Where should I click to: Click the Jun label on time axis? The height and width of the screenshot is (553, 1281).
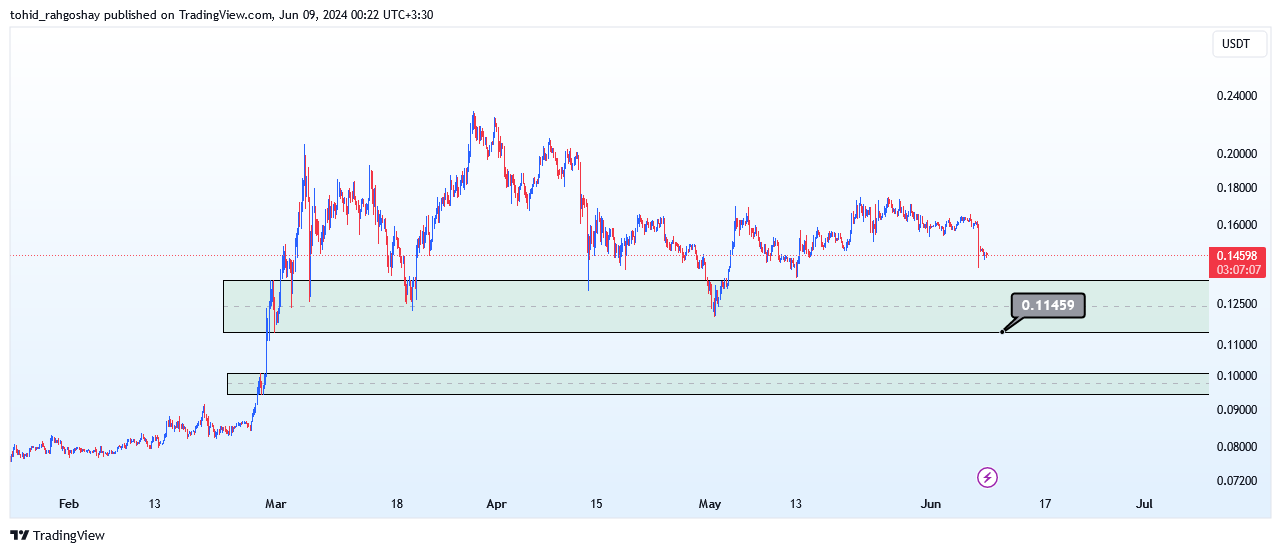[x=930, y=505]
